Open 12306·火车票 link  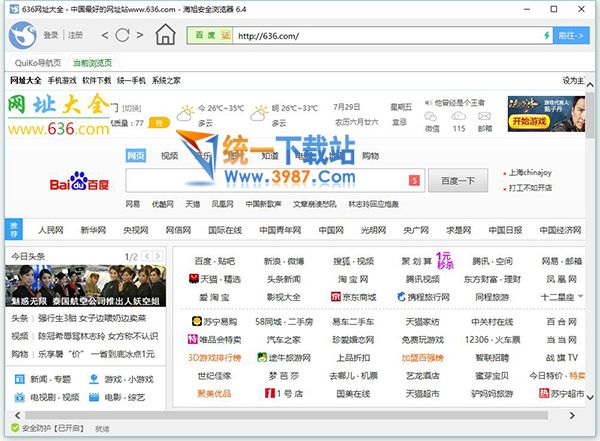tap(492, 339)
